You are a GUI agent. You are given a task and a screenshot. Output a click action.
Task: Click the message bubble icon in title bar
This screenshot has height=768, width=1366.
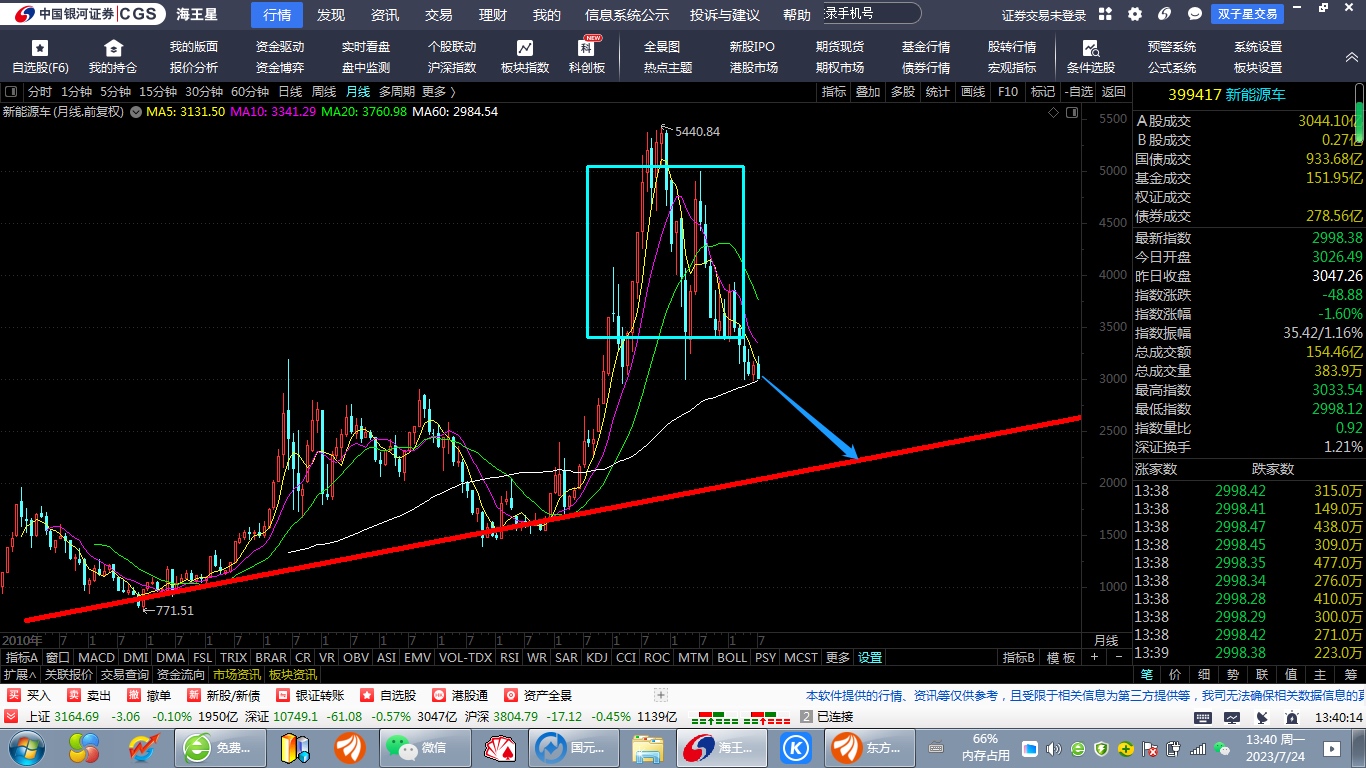pyautogui.click(x=1195, y=15)
